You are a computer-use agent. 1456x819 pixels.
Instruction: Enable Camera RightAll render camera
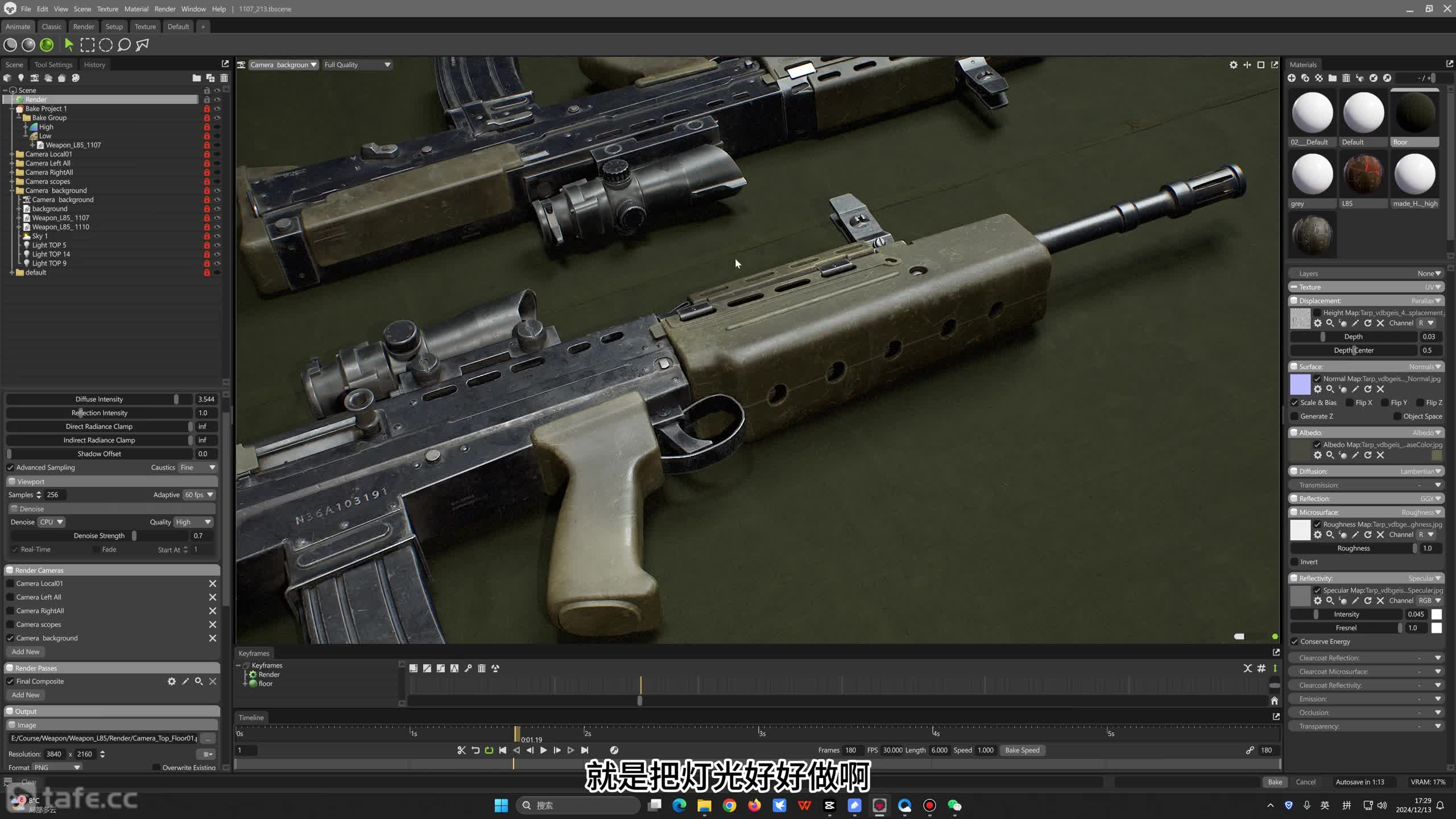(10, 611)
